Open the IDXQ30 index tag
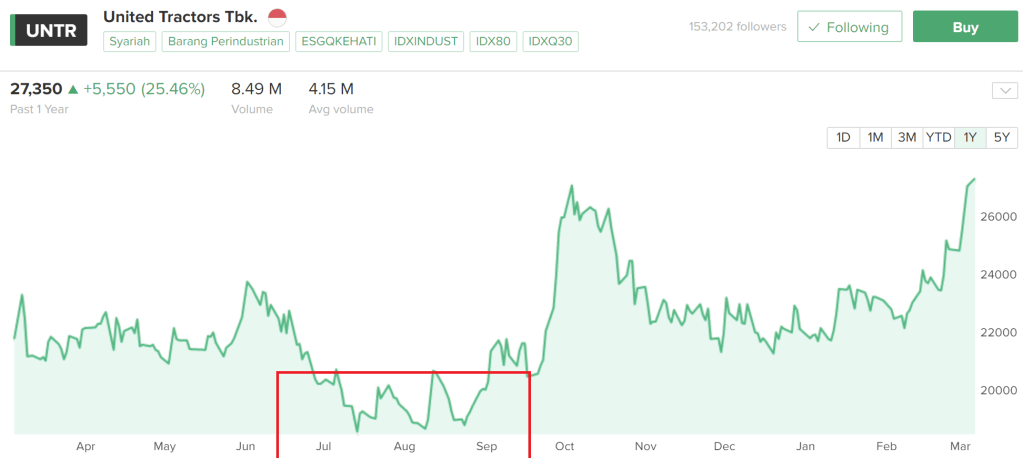Image resolution: width=1023 pixels, height=458 pixels. 551,41
